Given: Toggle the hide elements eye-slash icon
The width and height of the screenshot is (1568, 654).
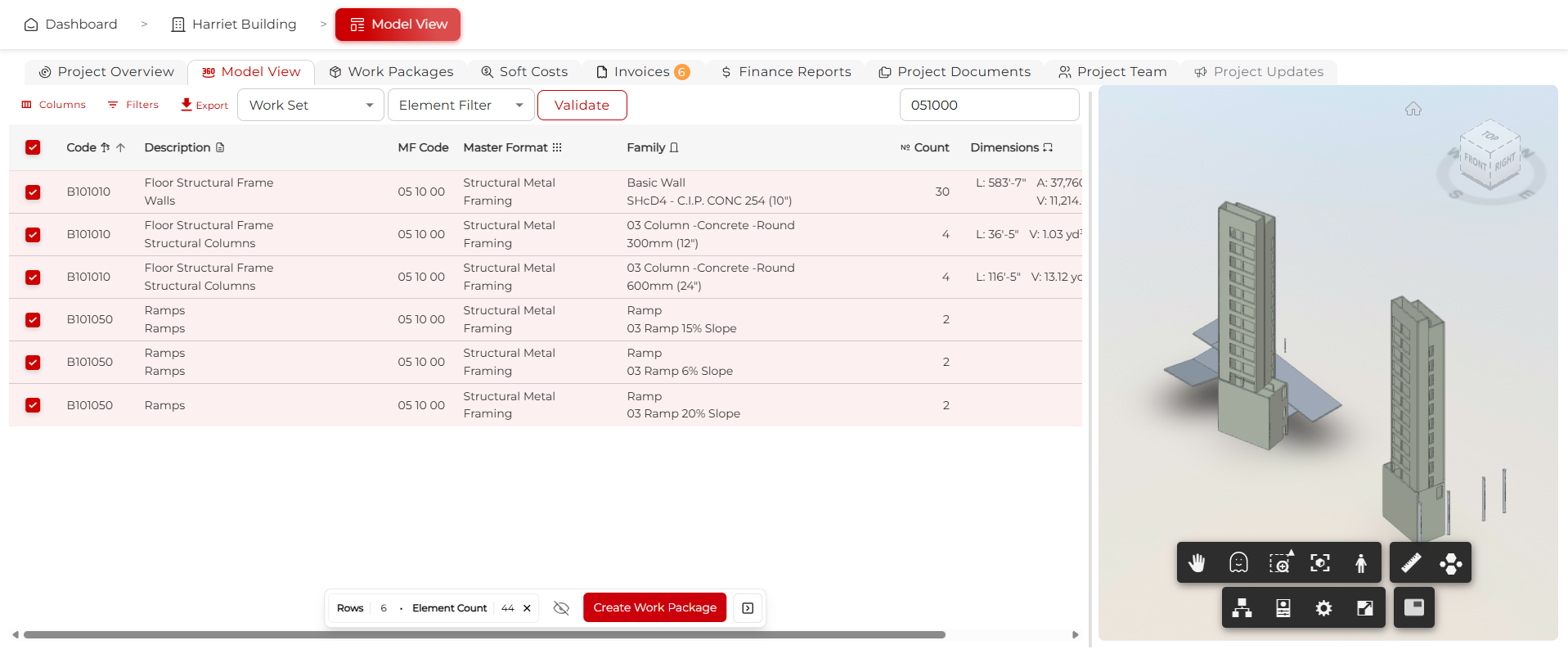Looking at the screenshot, I should tap(561, 608).
